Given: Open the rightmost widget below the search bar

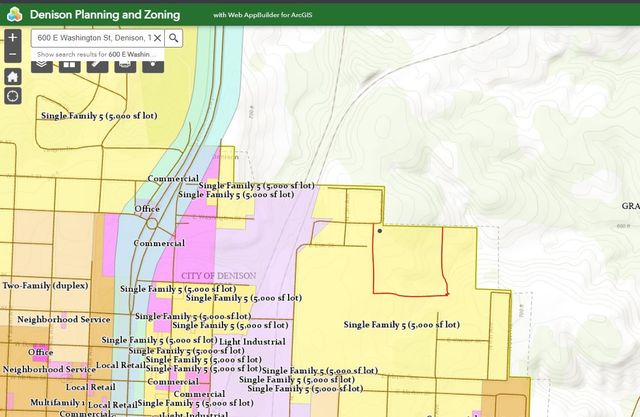Looking at the screenshot, I should [x=152, y=64].
